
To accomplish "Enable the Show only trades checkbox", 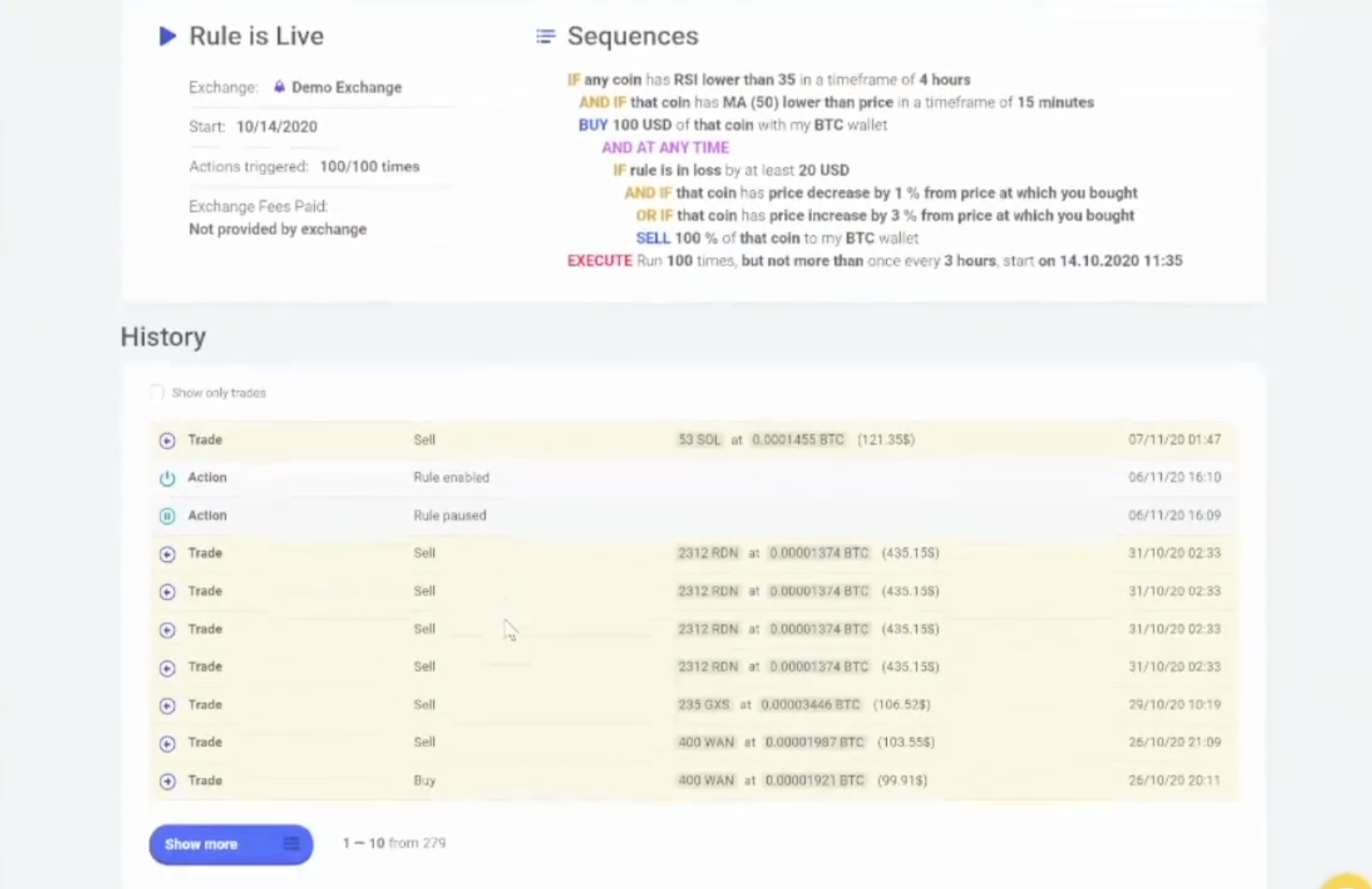I will (156, 392).
